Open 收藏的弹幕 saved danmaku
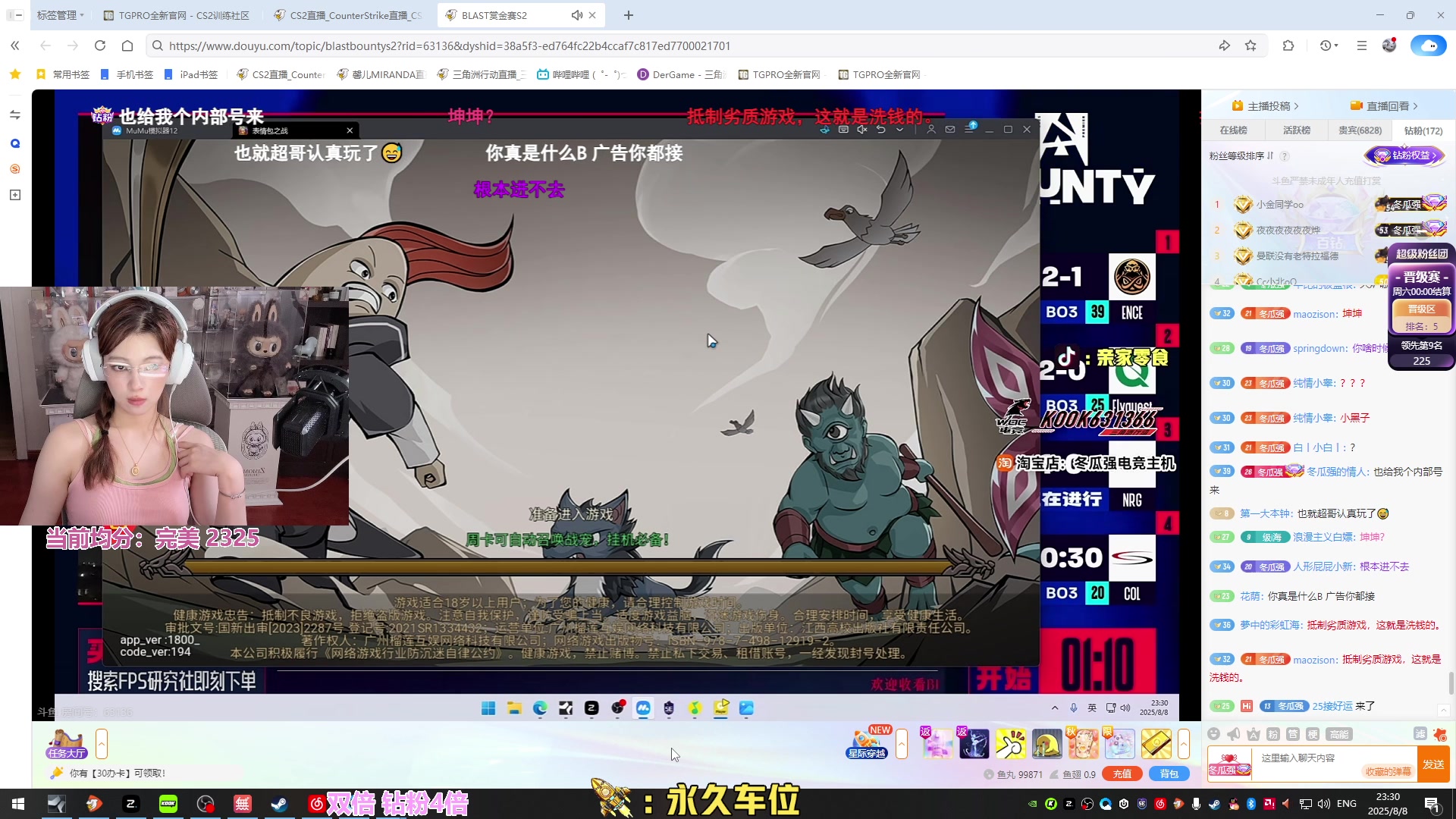The height and width of the screenshot is (819, 1456). pos(1388,772)
